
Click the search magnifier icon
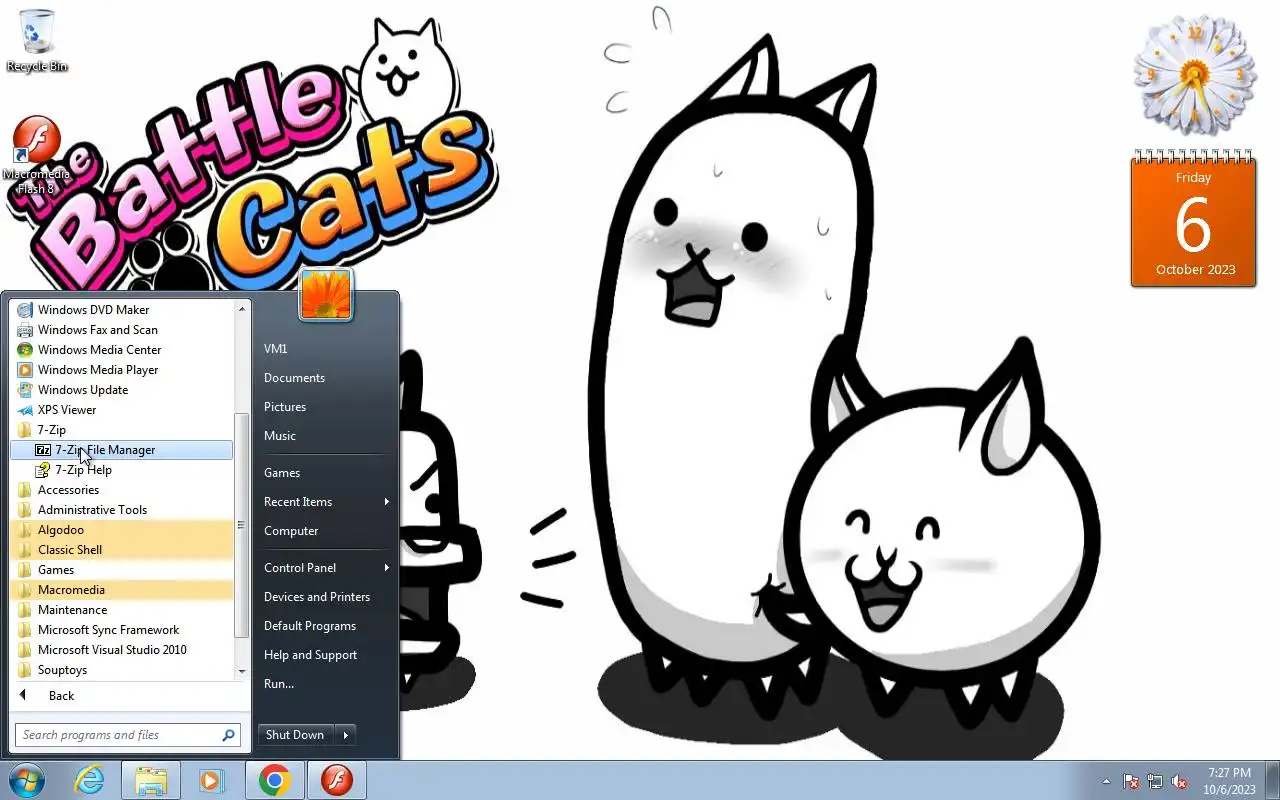[228, 735]
